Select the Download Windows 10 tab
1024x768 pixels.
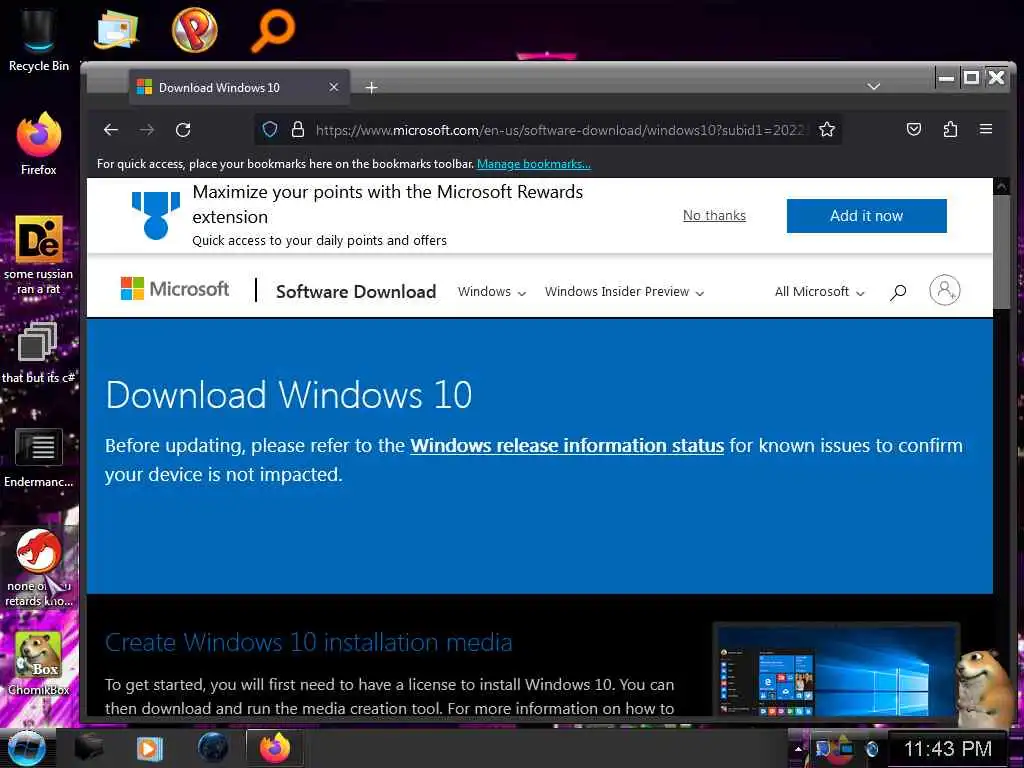pos(239,88)
